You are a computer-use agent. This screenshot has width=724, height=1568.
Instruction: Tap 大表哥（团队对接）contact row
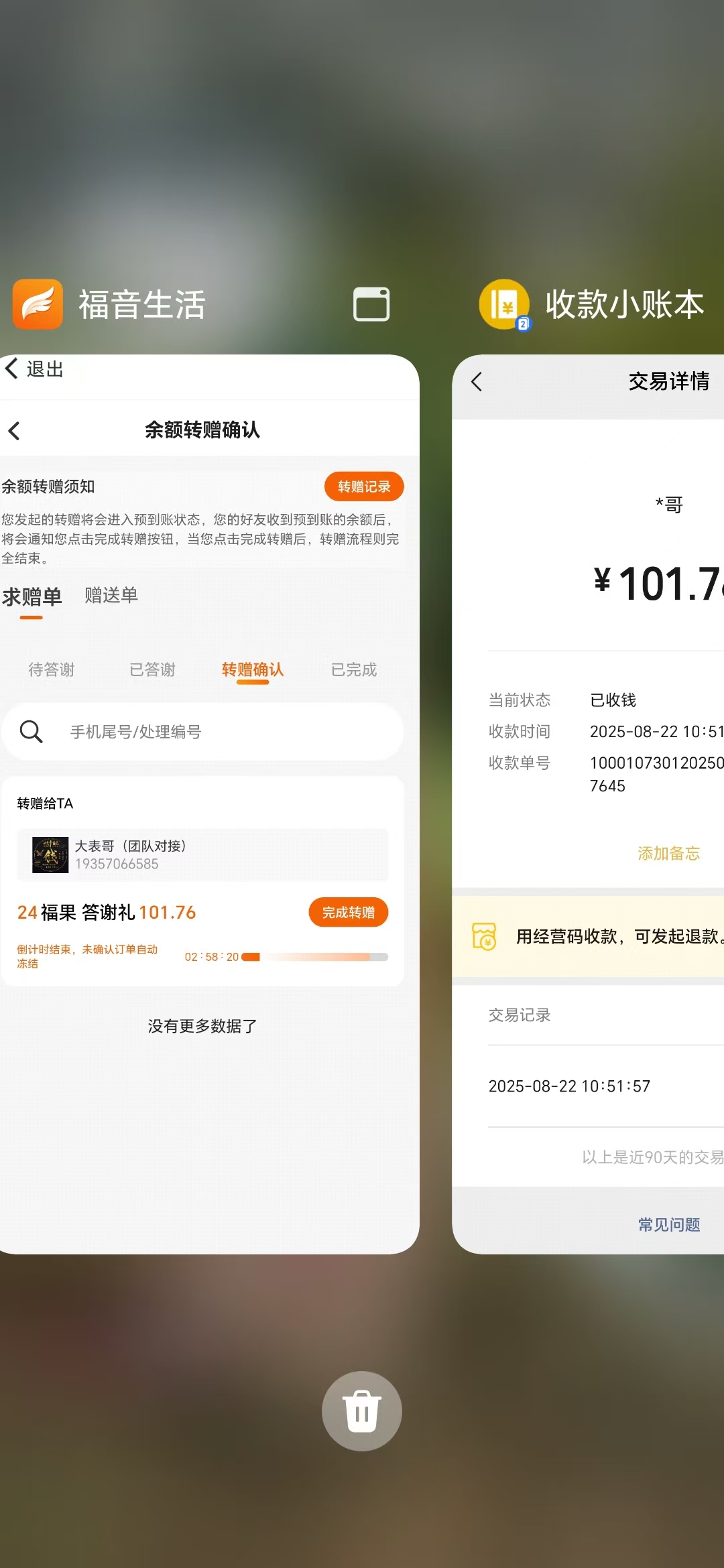tap(202, 855)
